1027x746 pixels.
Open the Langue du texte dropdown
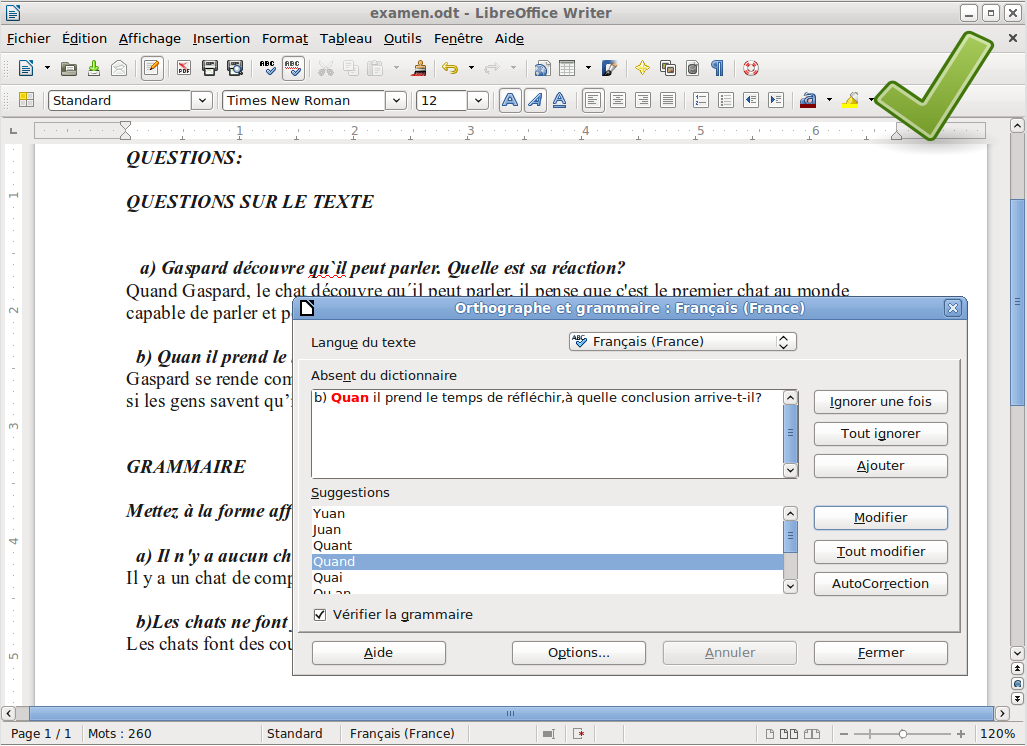[683, 342]
